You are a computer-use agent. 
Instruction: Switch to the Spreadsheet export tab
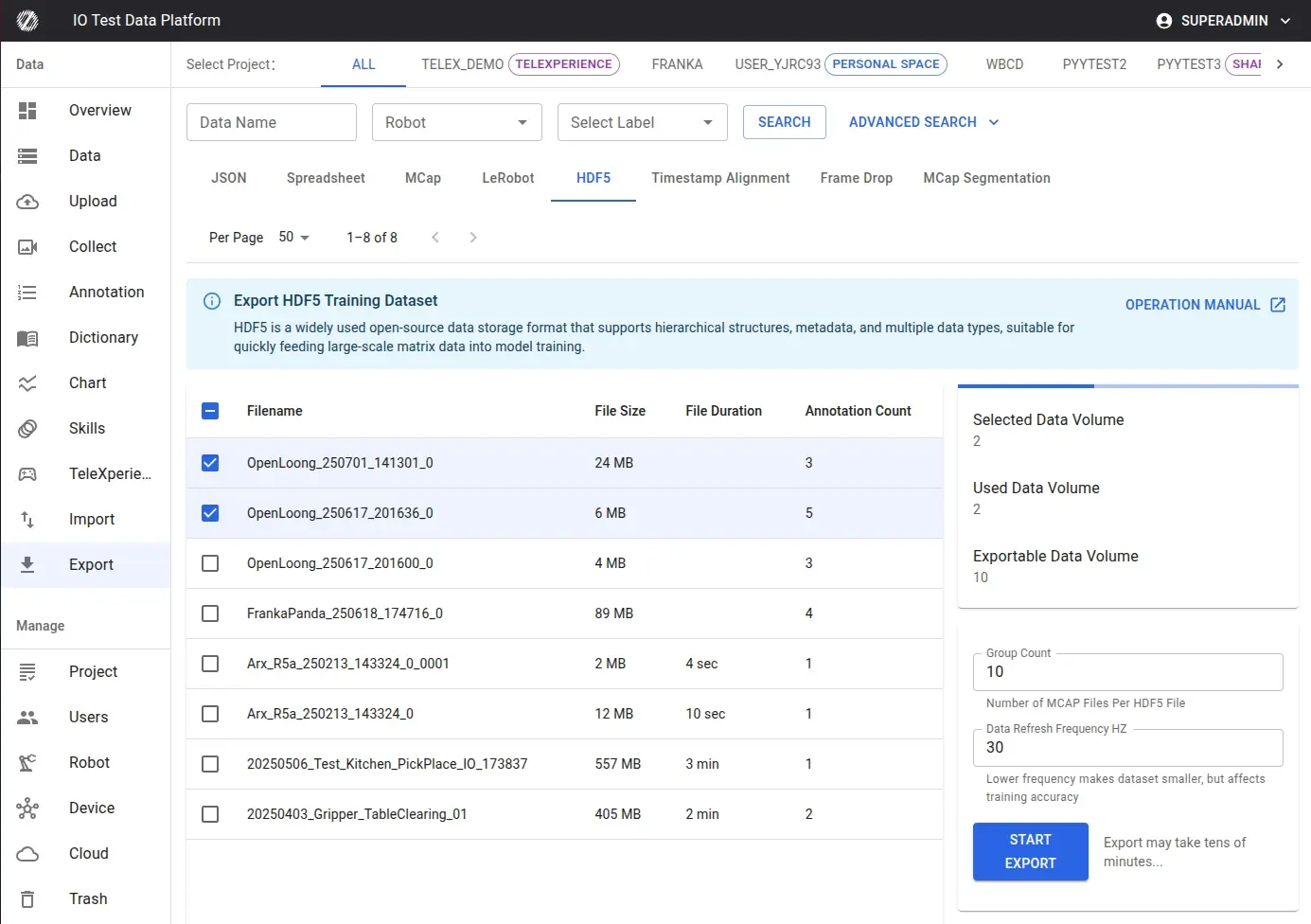point(326,178)
